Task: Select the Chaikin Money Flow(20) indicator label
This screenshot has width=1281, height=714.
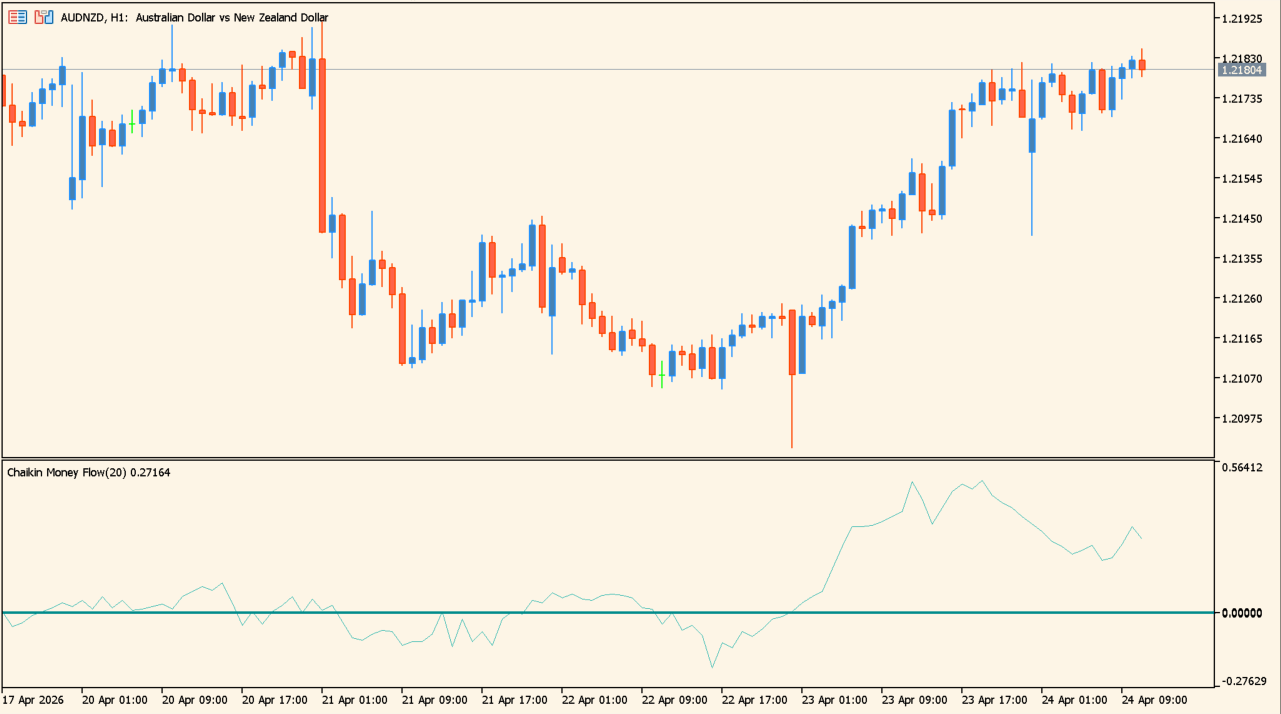Action: [88, 472]
